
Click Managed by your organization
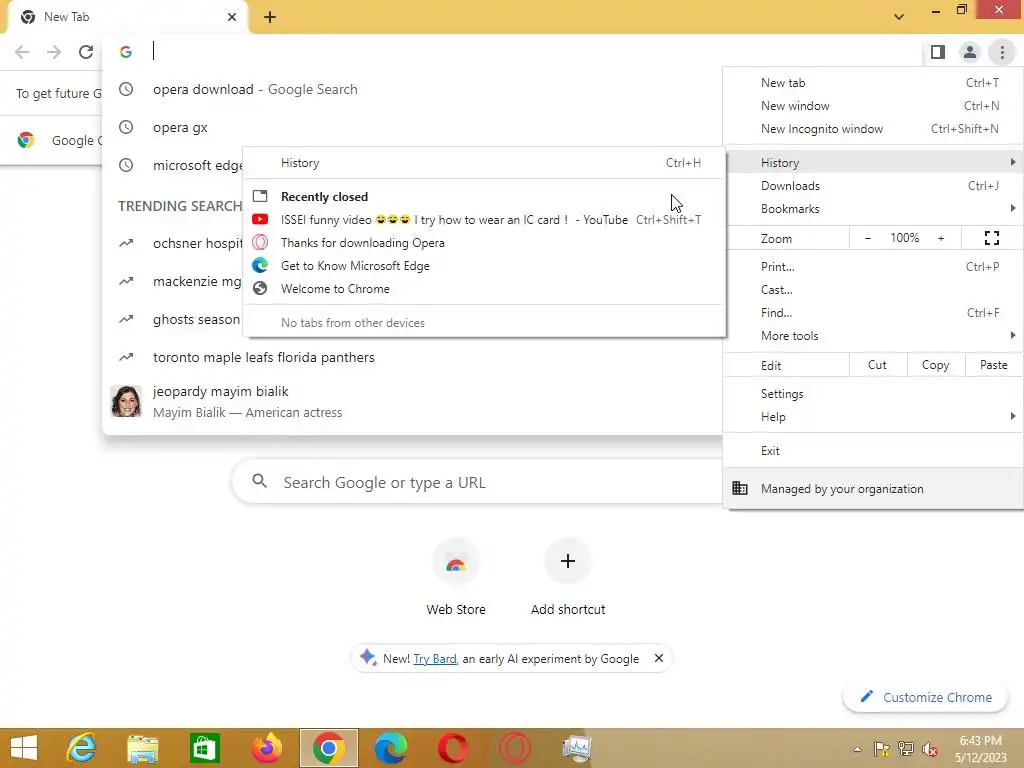pos(873,488)
